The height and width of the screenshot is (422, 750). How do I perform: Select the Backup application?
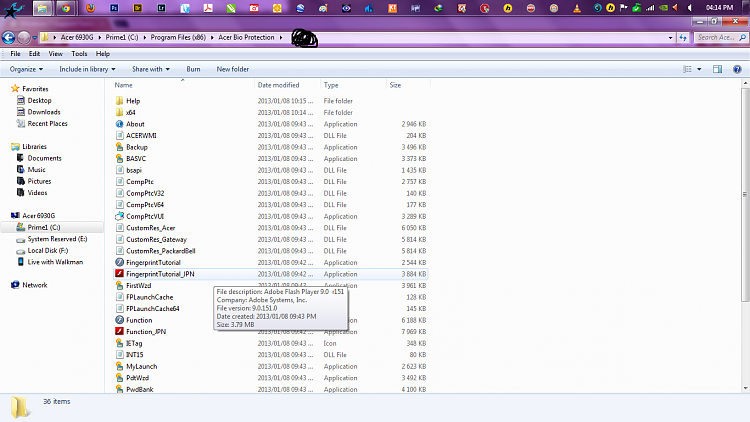tap(137, 147)
